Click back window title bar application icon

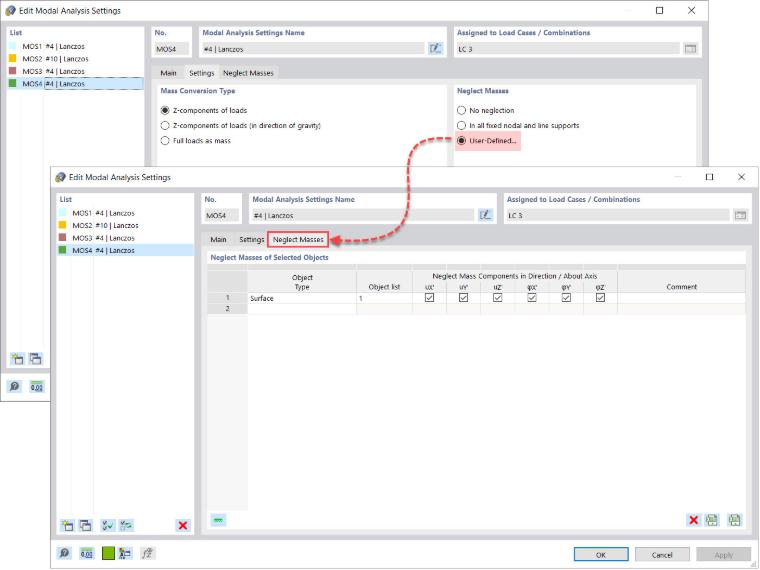pos(11,11)
